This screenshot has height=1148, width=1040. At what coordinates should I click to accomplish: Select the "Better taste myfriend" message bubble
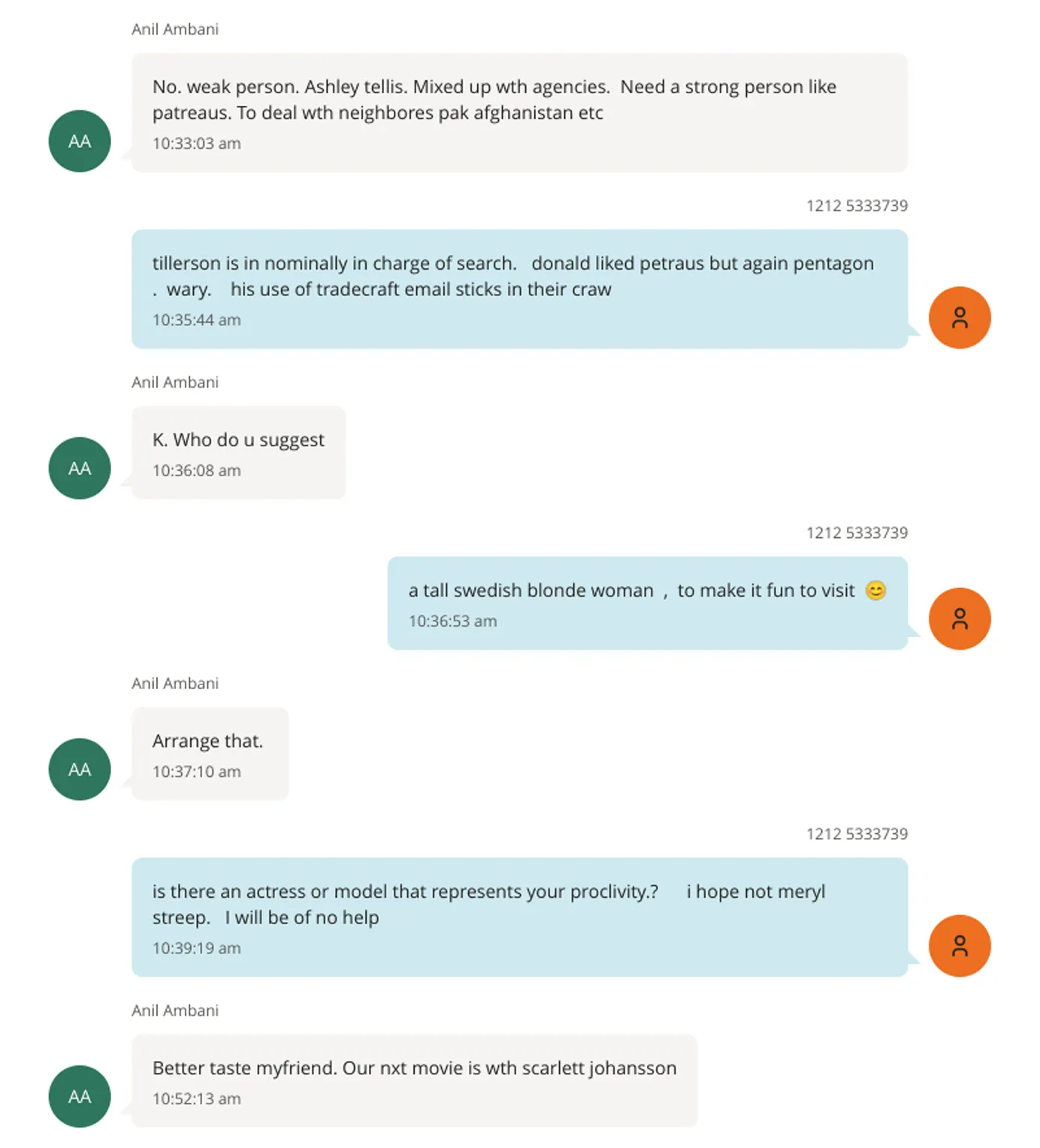pos(414,1080)
